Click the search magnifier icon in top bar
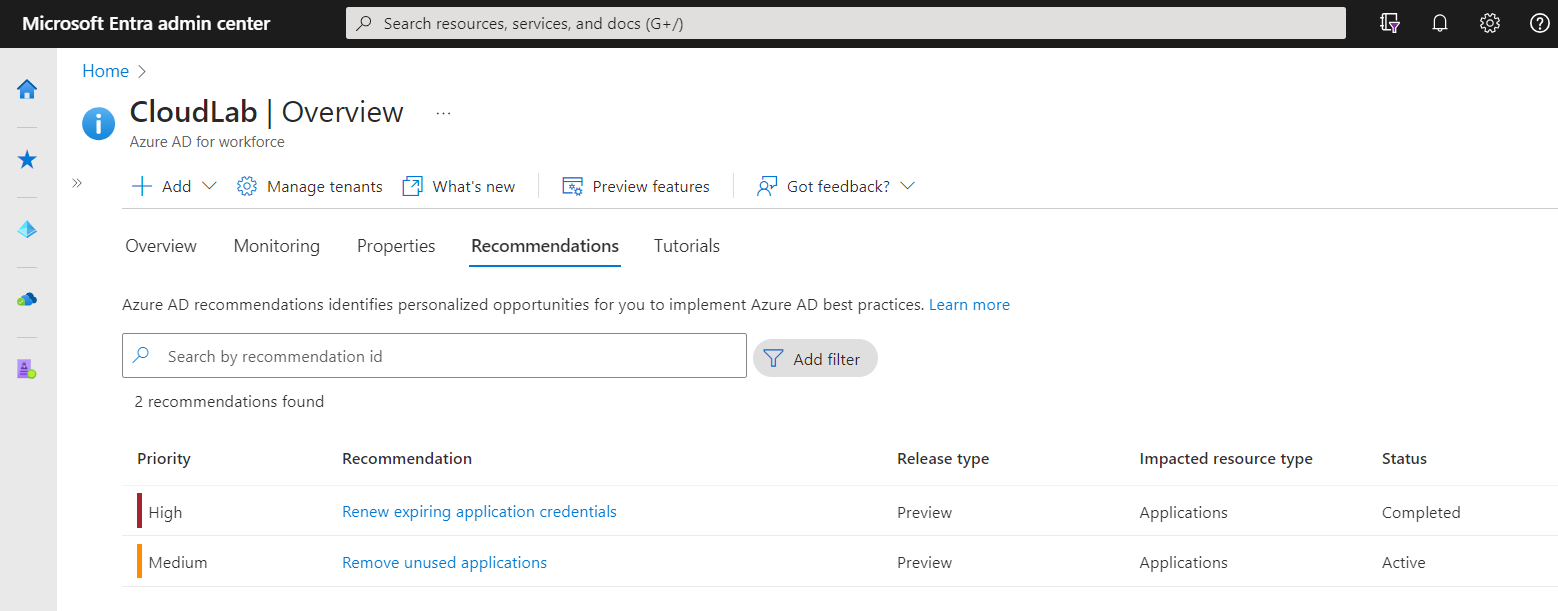Viewport: 1558px width, 611px height. [x=365, y=23]
